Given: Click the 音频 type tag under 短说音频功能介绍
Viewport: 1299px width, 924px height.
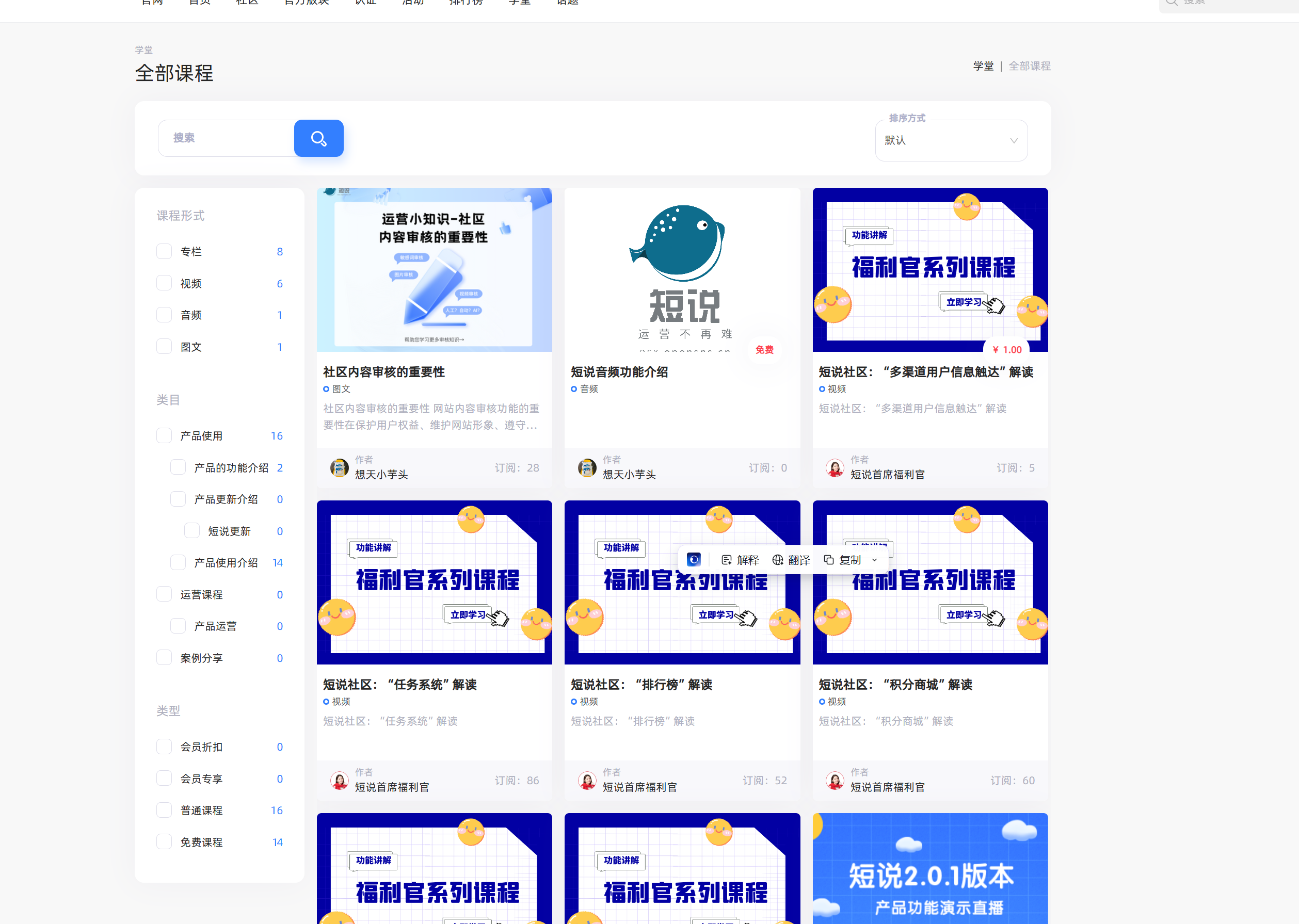Looking at the screenshot, I should pos(584,389).
